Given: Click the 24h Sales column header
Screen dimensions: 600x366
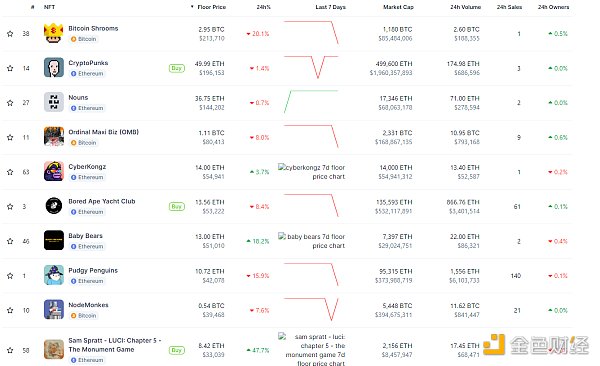Looking at the screenshot, I should point(509,7).
